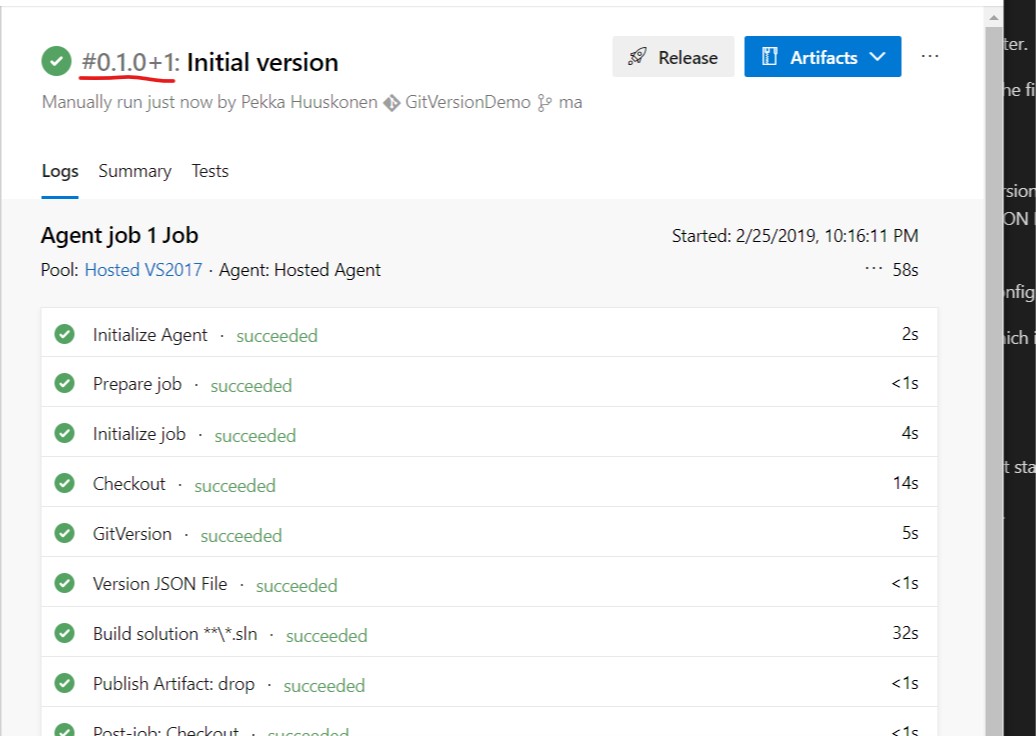Click the GitVersion success check icon
1036x736 pixels.
(x=64, y=533)
